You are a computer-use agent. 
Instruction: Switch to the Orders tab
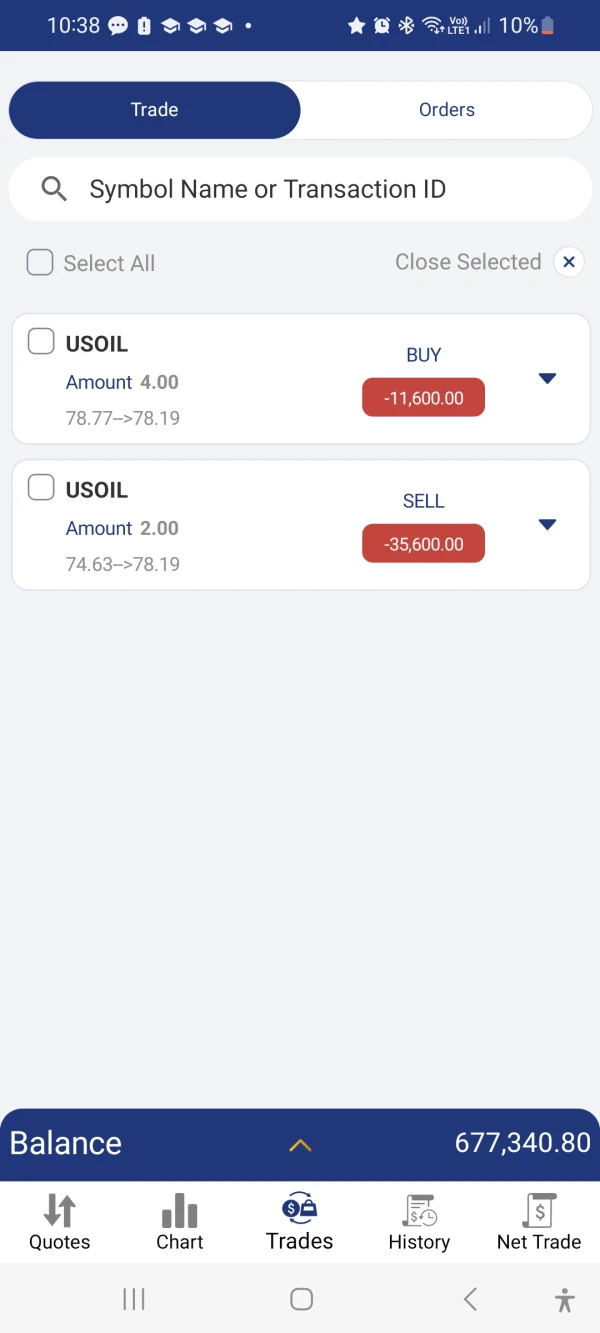(446, 110)
